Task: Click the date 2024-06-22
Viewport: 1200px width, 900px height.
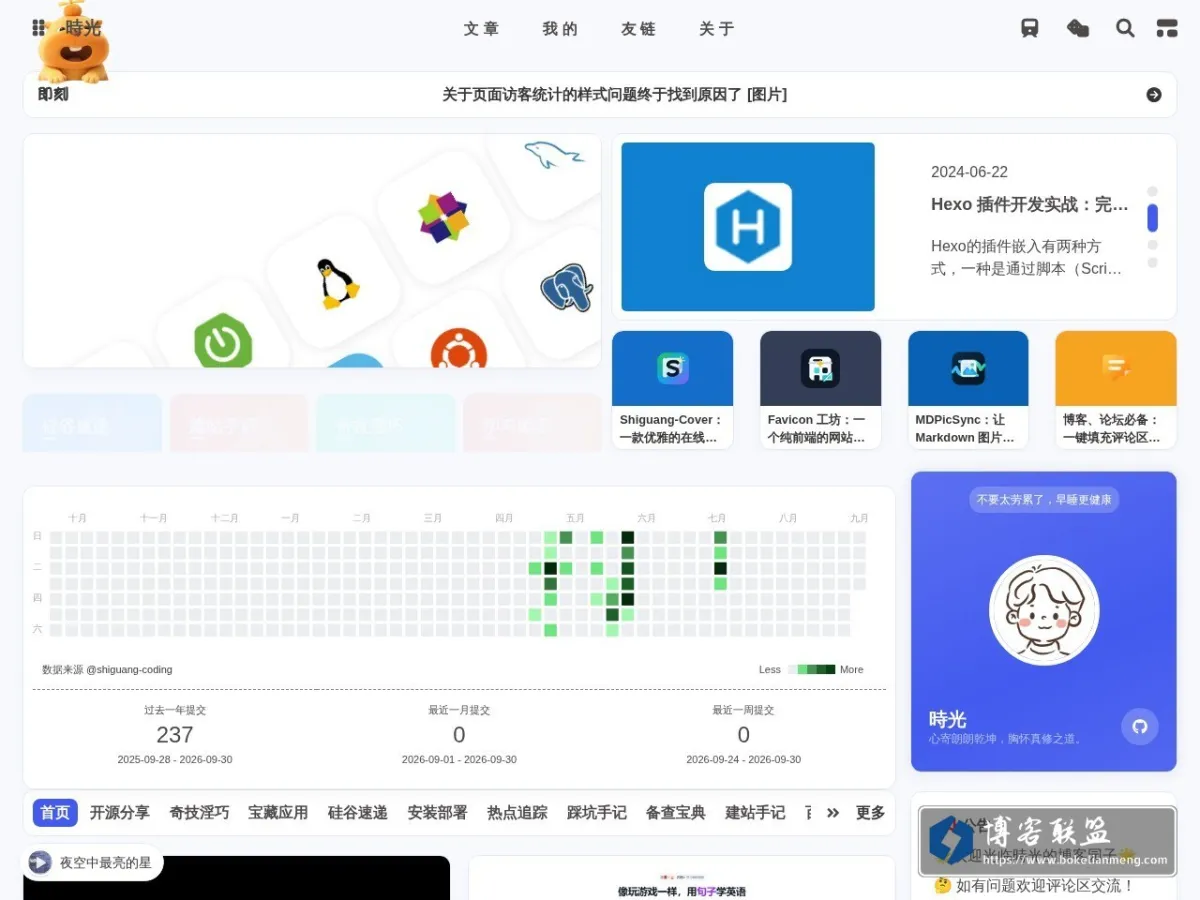Action: [x=969, y=172]
